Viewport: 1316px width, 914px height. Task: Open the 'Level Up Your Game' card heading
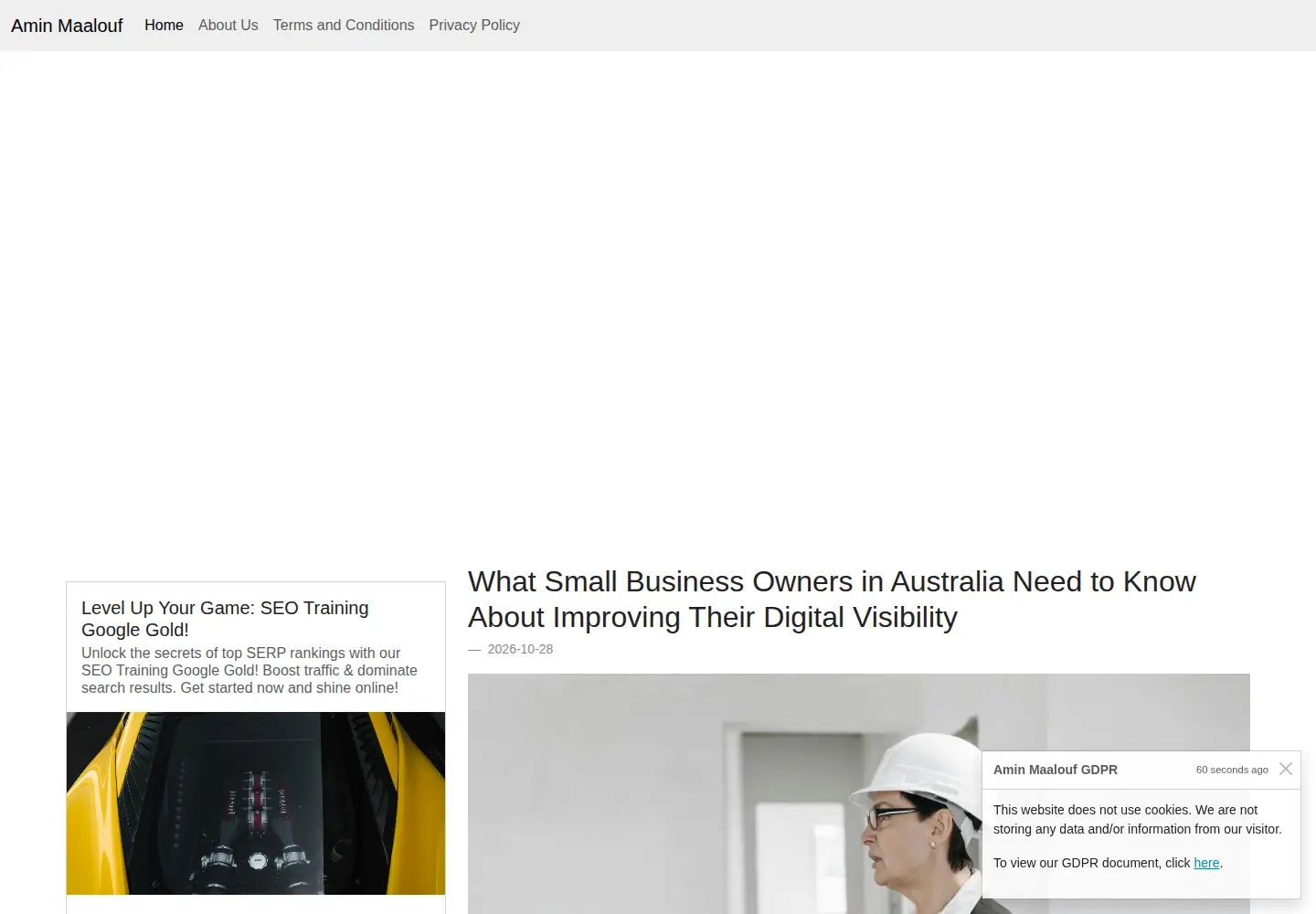pyautogui.click(x=225, y=619)
